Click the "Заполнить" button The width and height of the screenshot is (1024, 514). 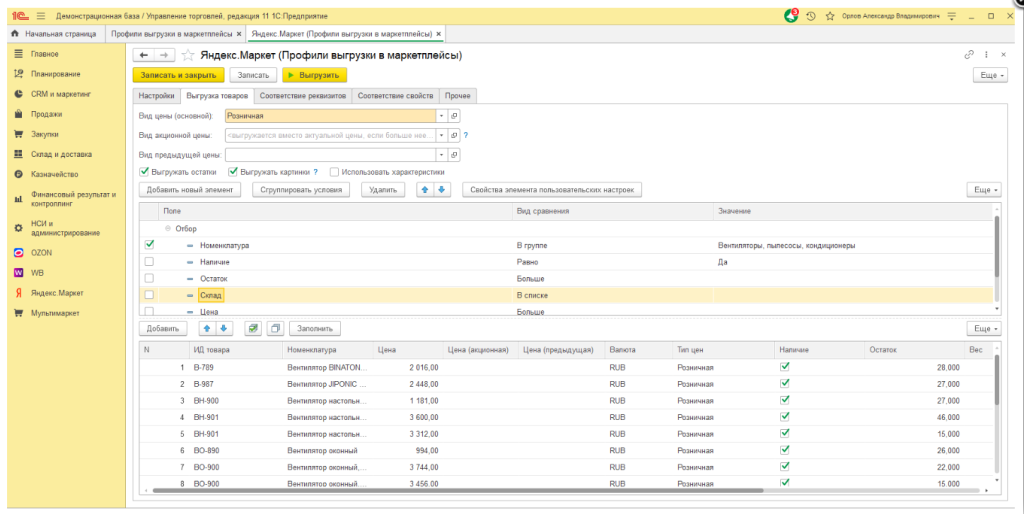tap(315, 328)
